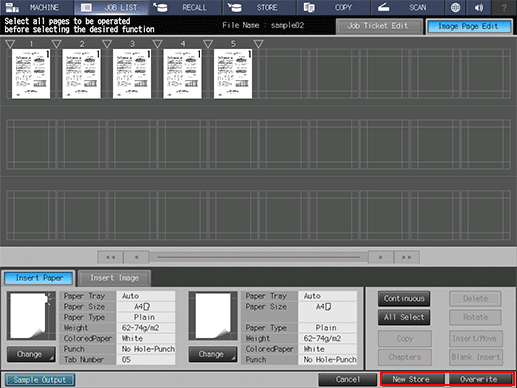517x388 pixels.
Task: Click the speaker volume icon
Action: 479,7
